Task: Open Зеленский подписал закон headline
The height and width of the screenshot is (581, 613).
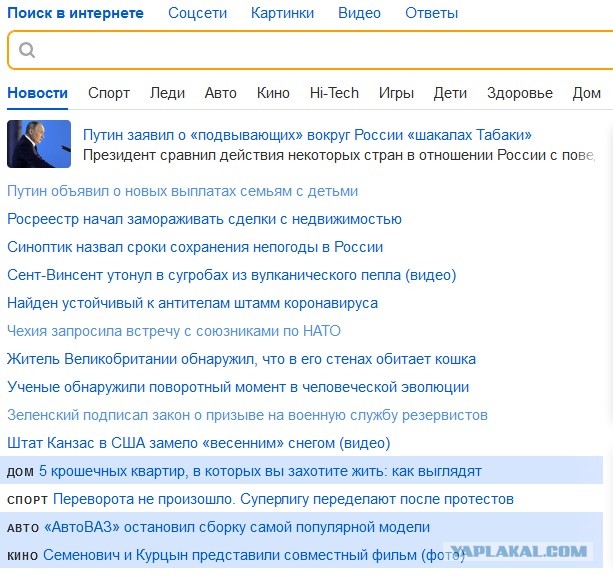Action: tap(247, 415)
